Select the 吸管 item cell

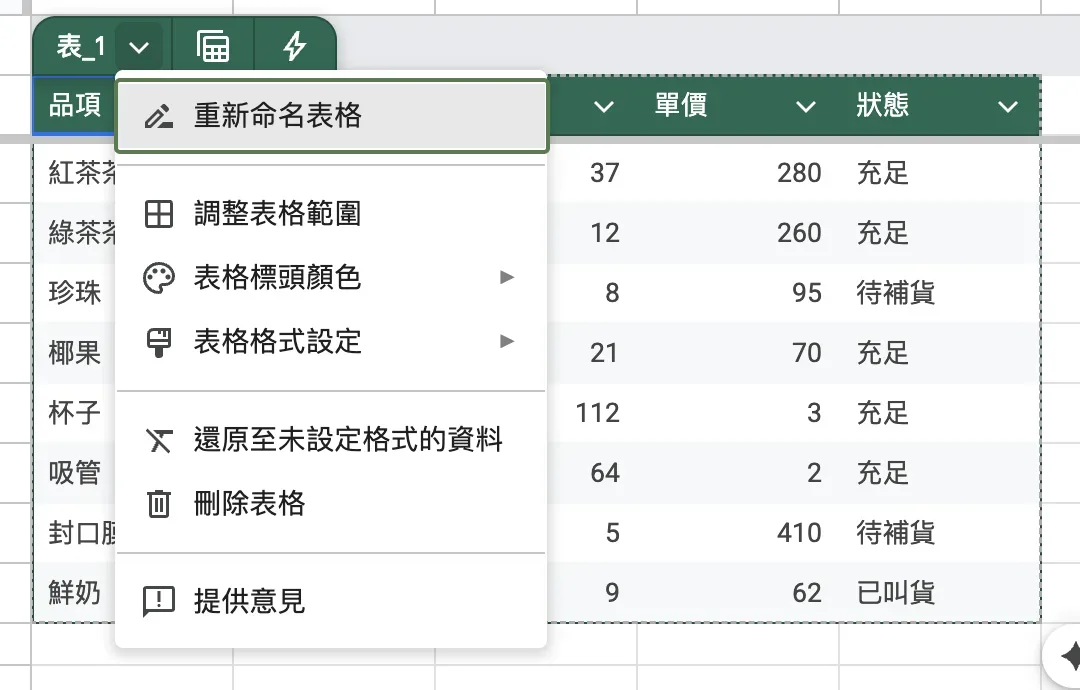pos(74,472)
